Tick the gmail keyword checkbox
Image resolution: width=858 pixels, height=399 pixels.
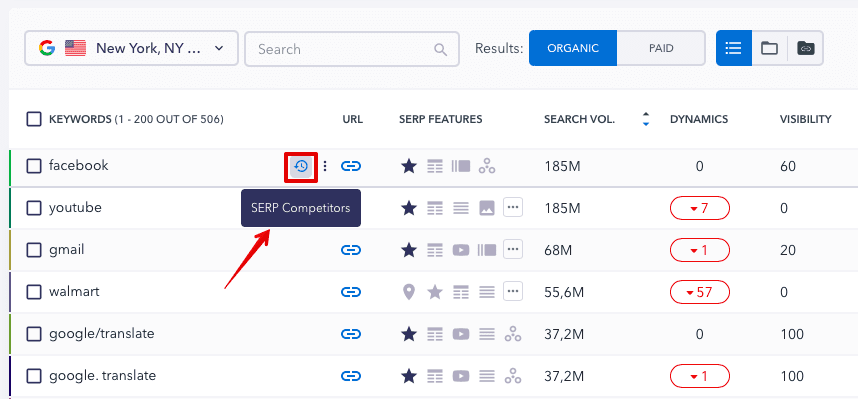34,250
